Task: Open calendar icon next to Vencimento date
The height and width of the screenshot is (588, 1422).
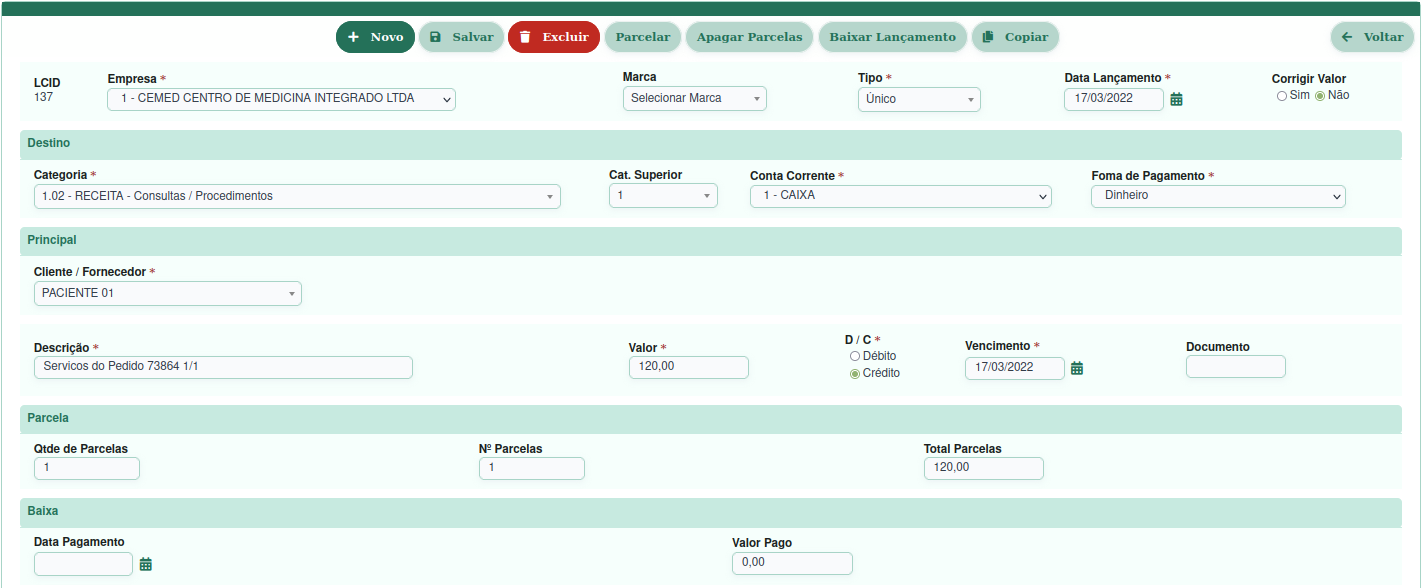Action: point(1077,368)
